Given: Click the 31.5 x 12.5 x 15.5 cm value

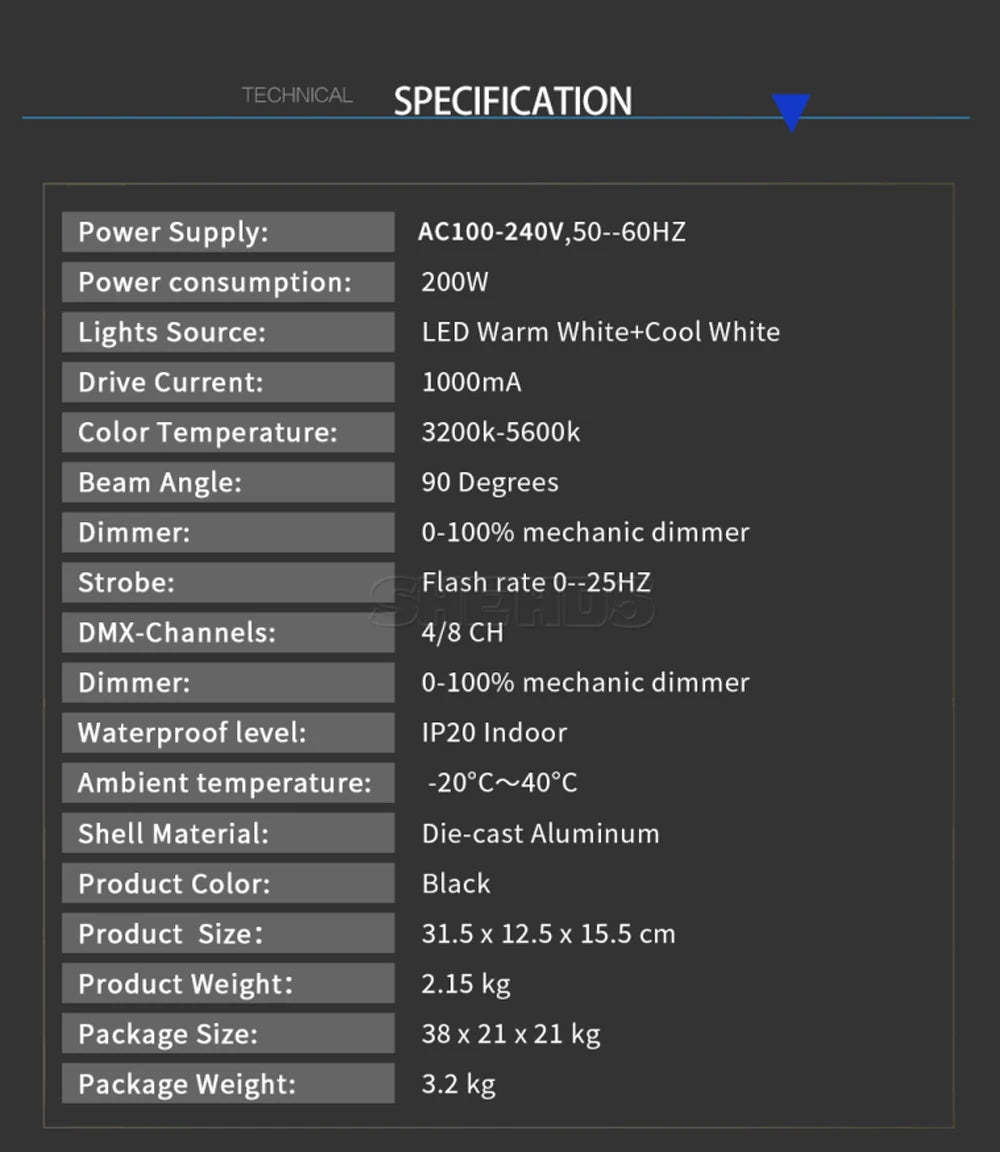Looking at the screenshot, I should [x=548, y=934].
